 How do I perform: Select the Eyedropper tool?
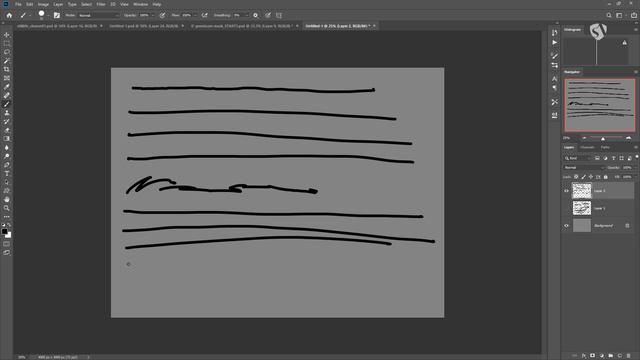click(7, 87)
